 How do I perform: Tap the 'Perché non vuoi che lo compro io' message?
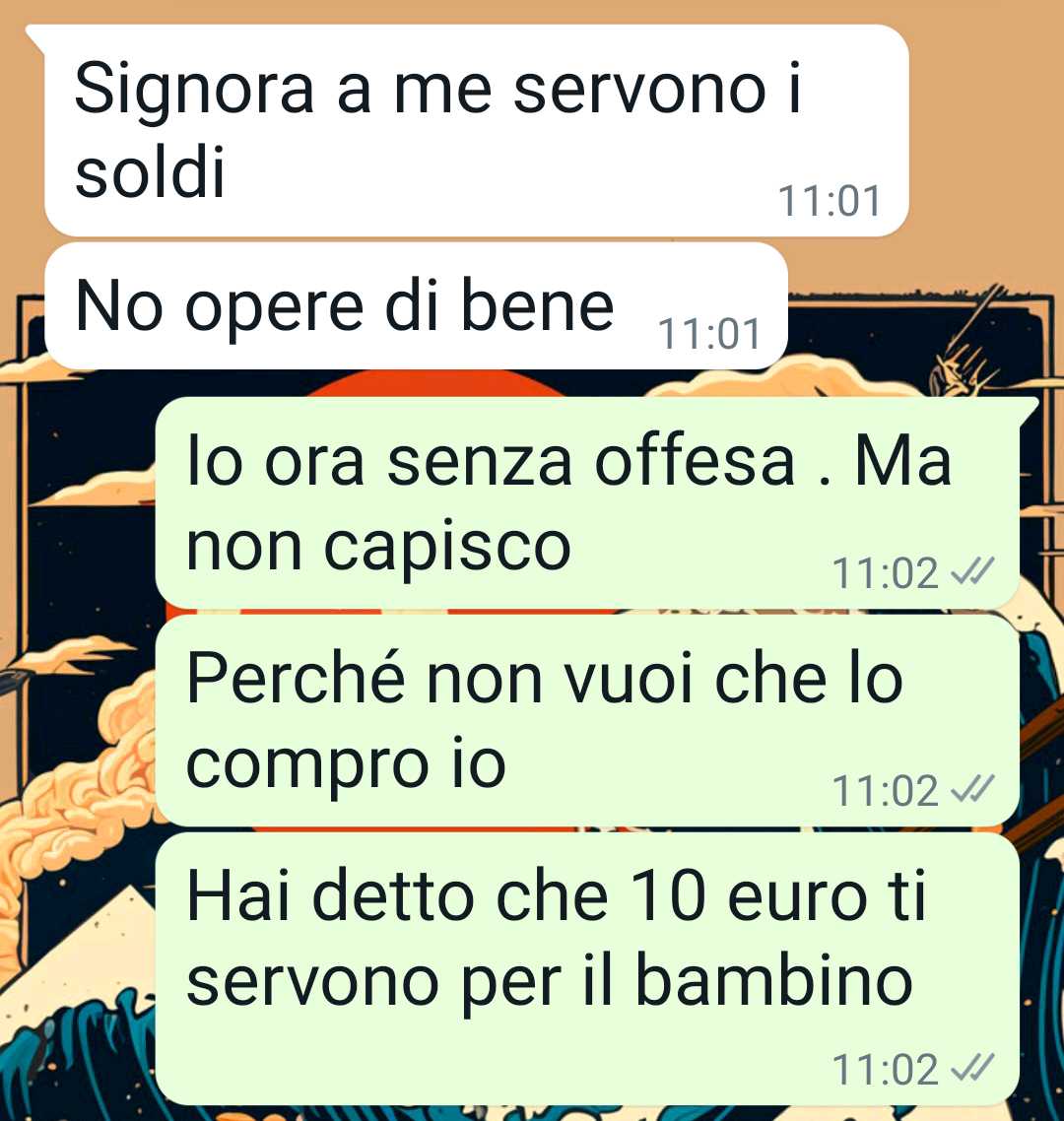(x=588, y=721)
